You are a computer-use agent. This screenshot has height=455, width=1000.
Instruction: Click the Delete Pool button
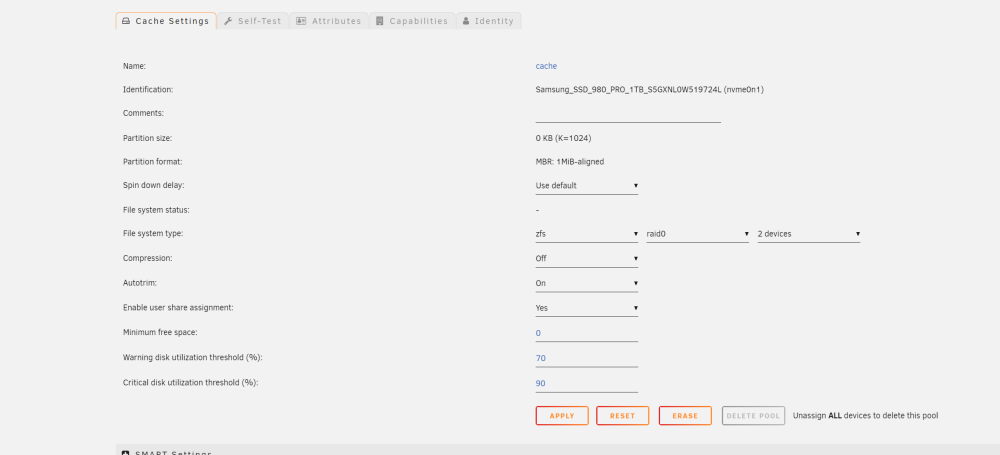[x=753, y=415]
